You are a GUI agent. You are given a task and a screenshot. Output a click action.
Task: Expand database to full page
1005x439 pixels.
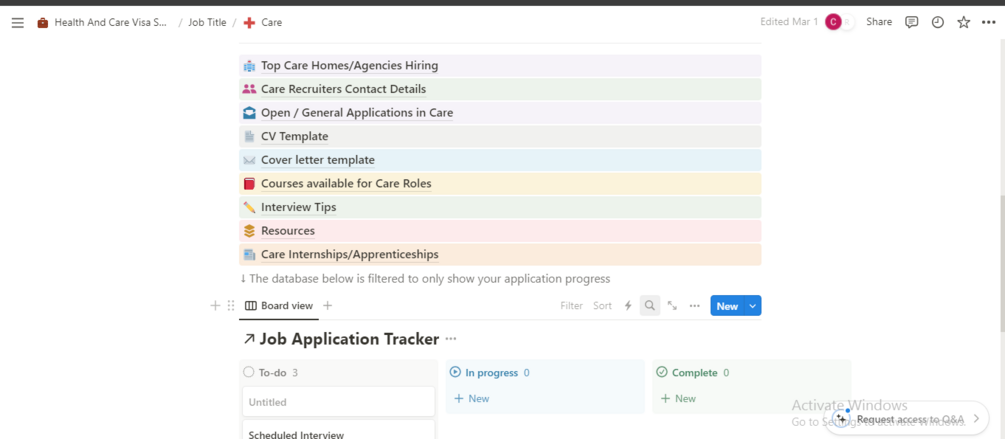(672, 306)
